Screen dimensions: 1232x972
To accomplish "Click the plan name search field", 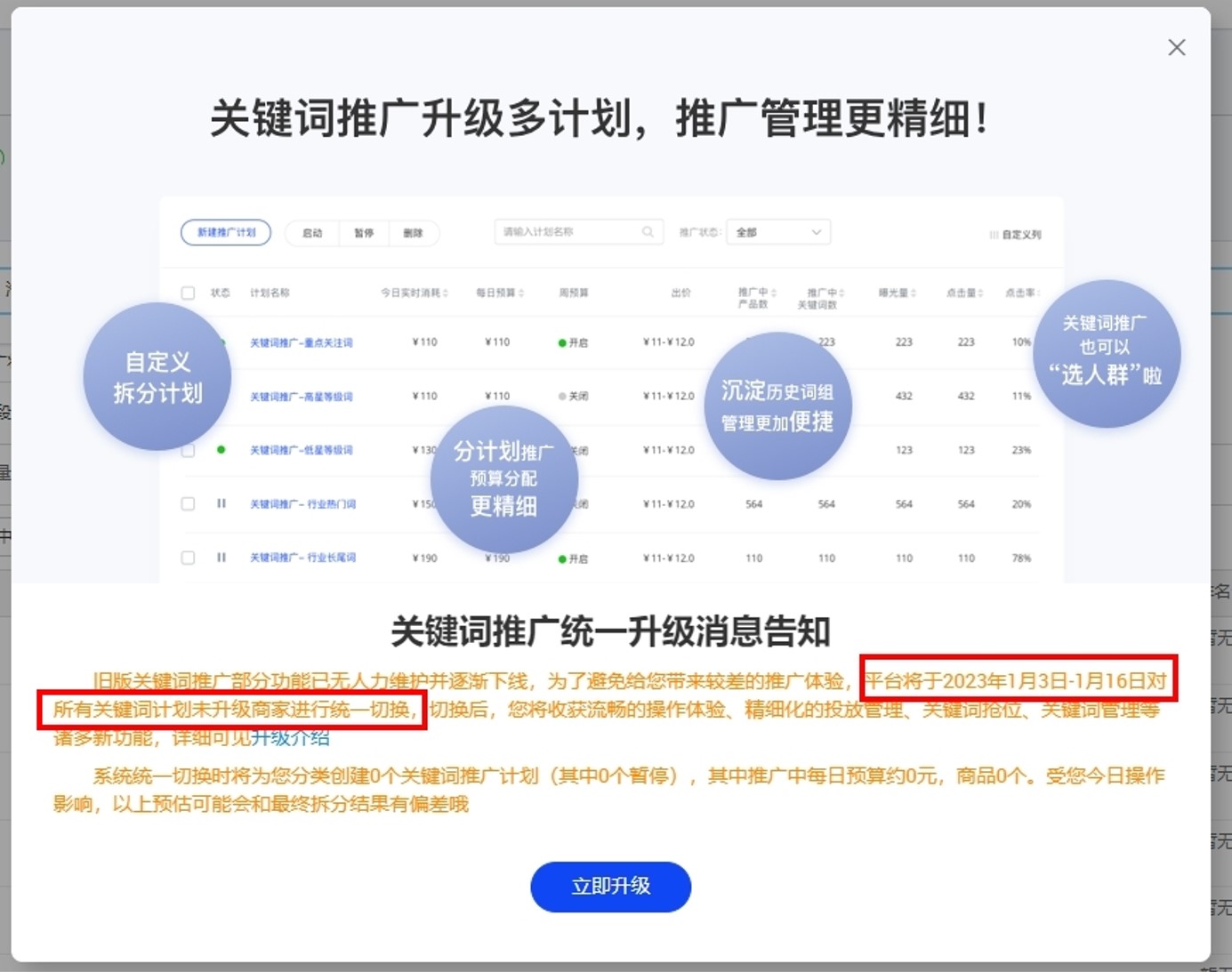I will click(x=569, y=232).
